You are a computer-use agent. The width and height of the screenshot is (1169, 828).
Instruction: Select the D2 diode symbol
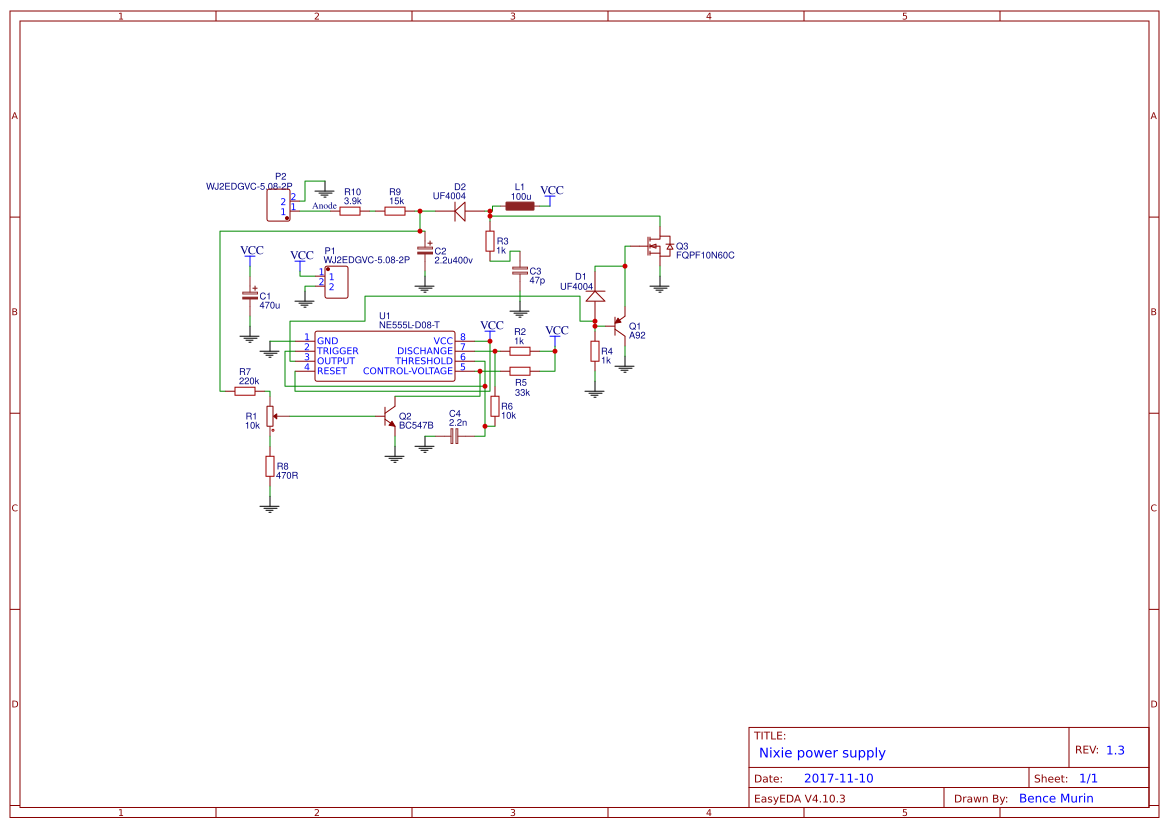point(460,211)
